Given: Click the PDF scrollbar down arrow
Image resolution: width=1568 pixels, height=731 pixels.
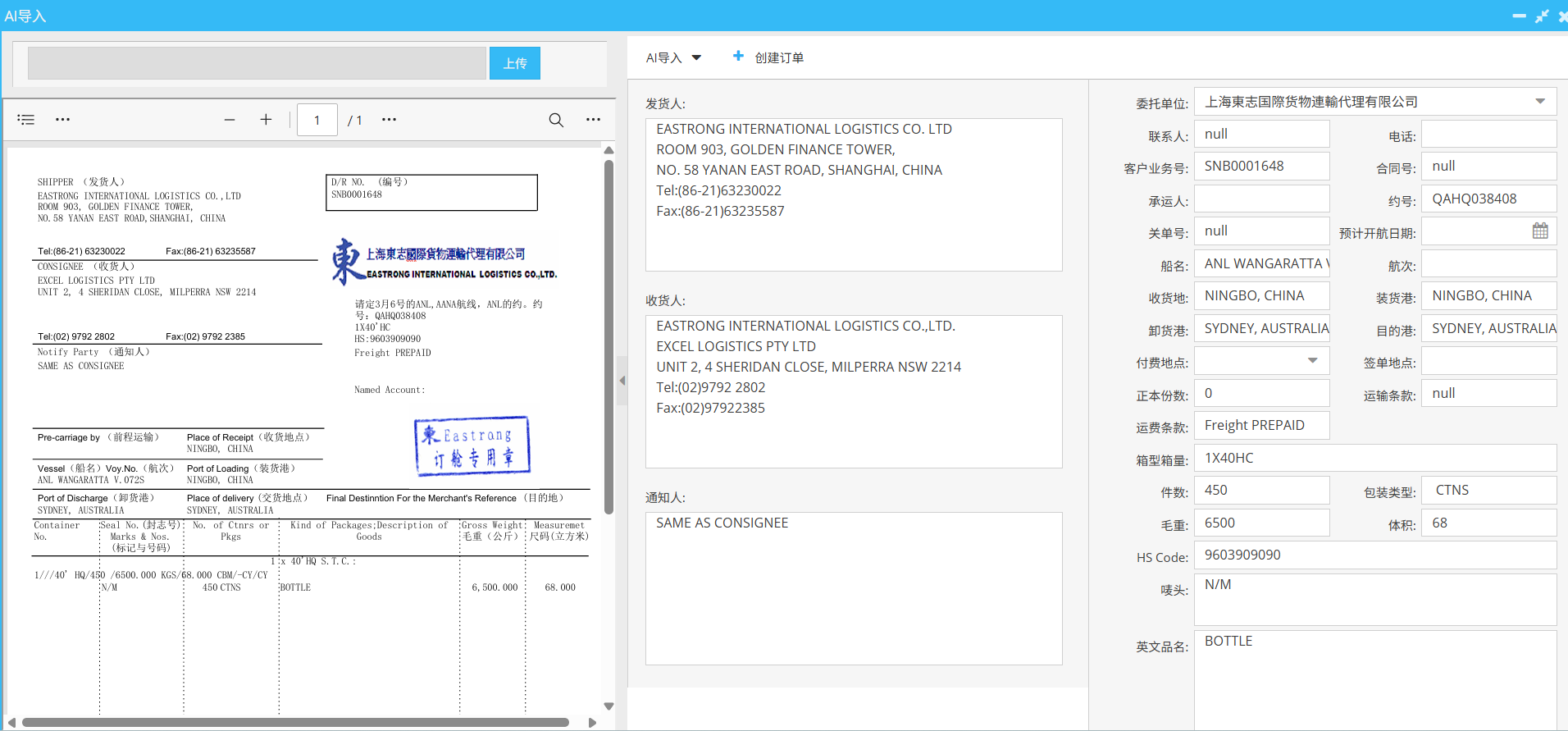Looking at the screenshot, I should click(x=609, y=706).
